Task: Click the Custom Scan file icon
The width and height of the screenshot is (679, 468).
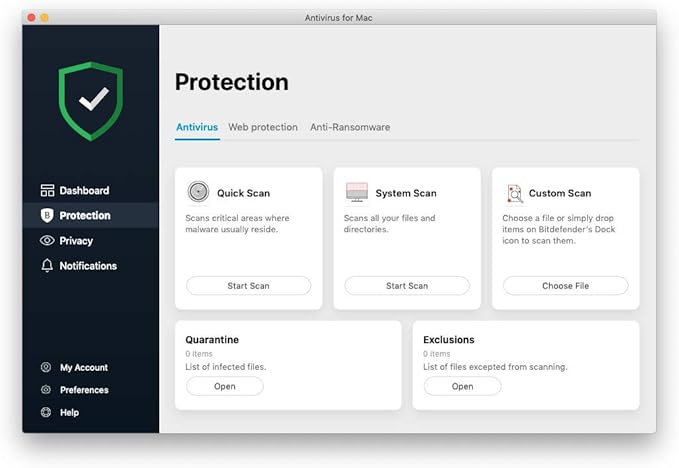Action: tap(515, 193)
